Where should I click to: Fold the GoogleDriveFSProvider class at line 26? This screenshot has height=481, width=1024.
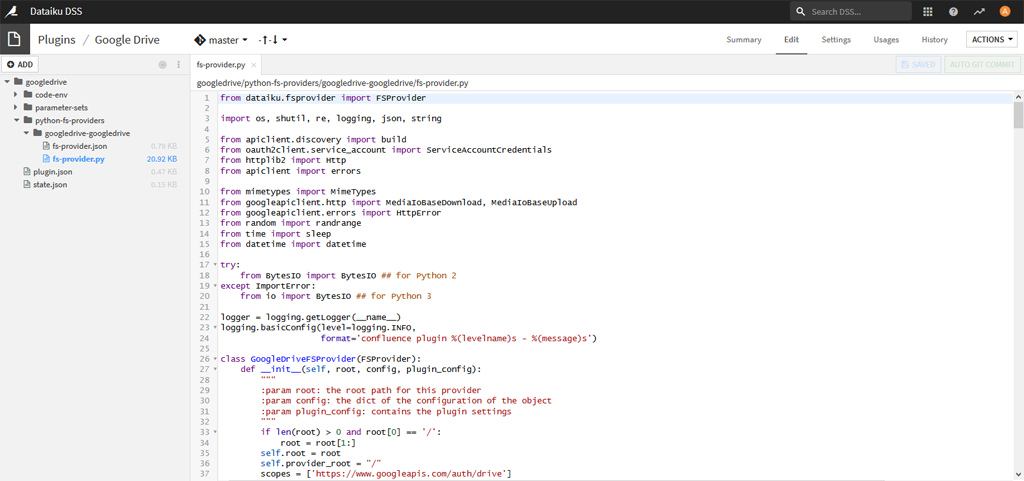(215, 359)
